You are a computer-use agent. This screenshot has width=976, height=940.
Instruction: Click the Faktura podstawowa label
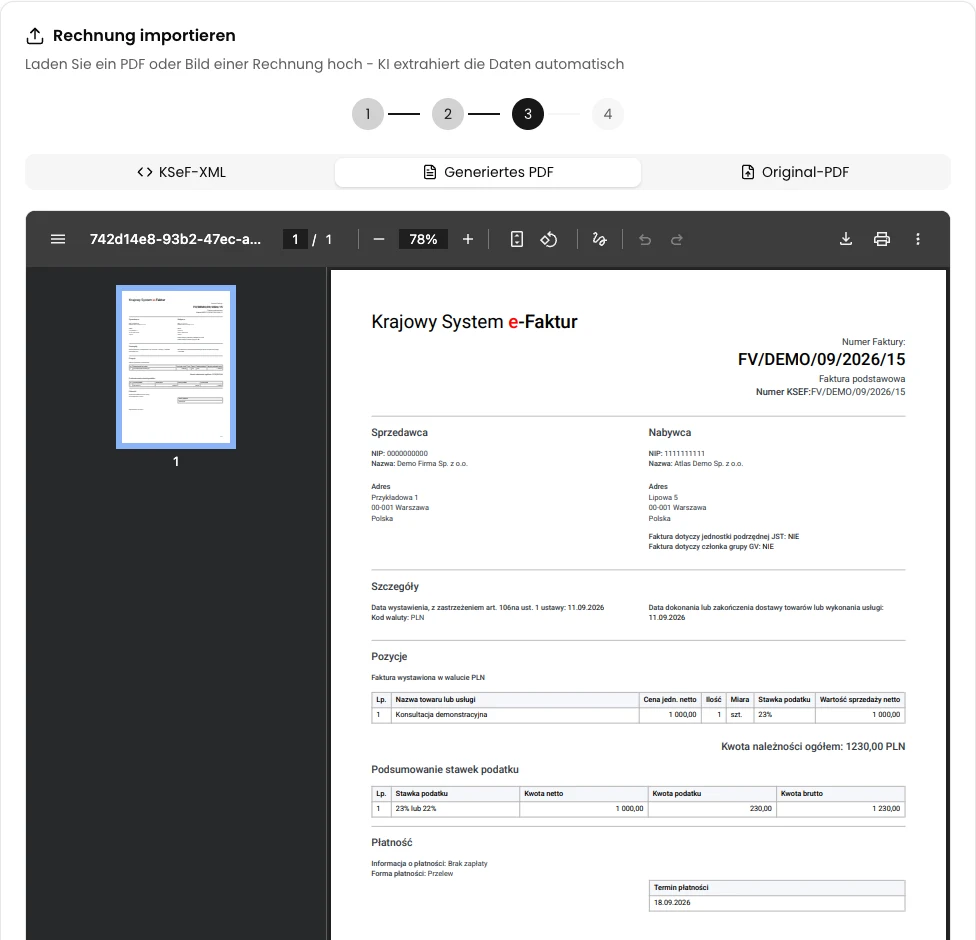[862, 378]
